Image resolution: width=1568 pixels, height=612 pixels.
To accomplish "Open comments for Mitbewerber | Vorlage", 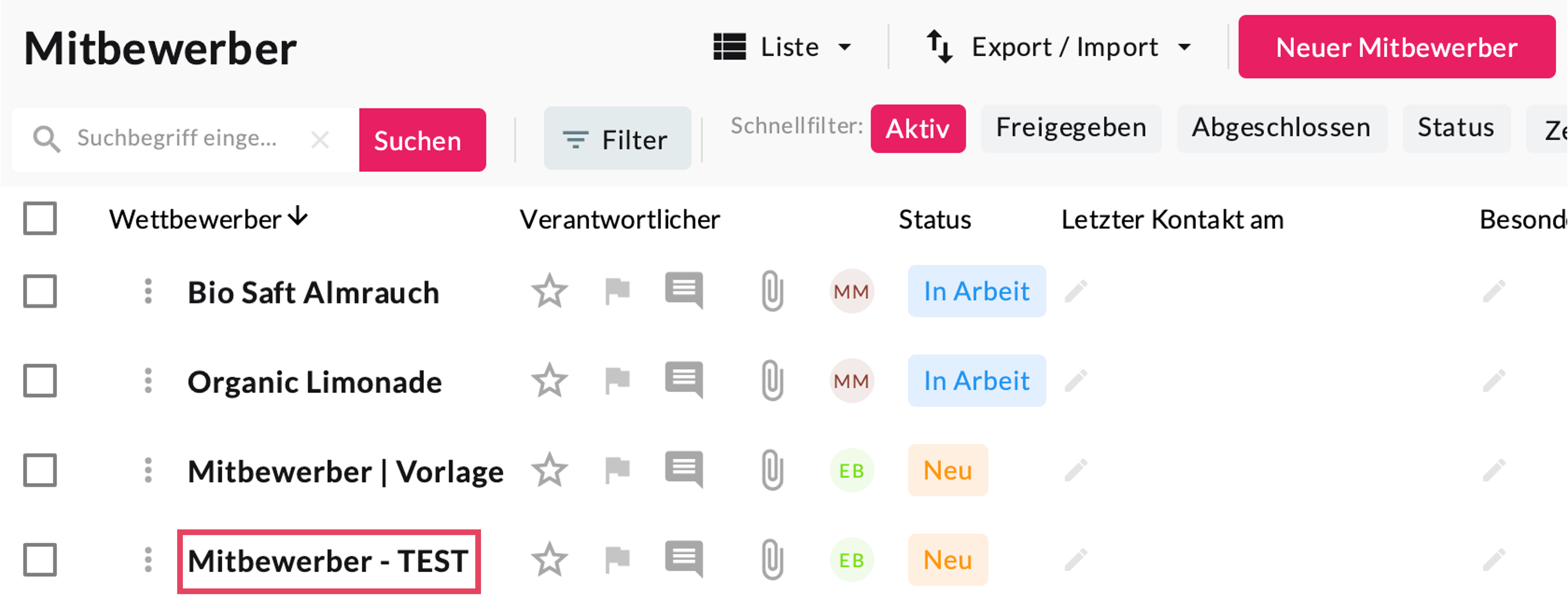I will tap(683, 469).
